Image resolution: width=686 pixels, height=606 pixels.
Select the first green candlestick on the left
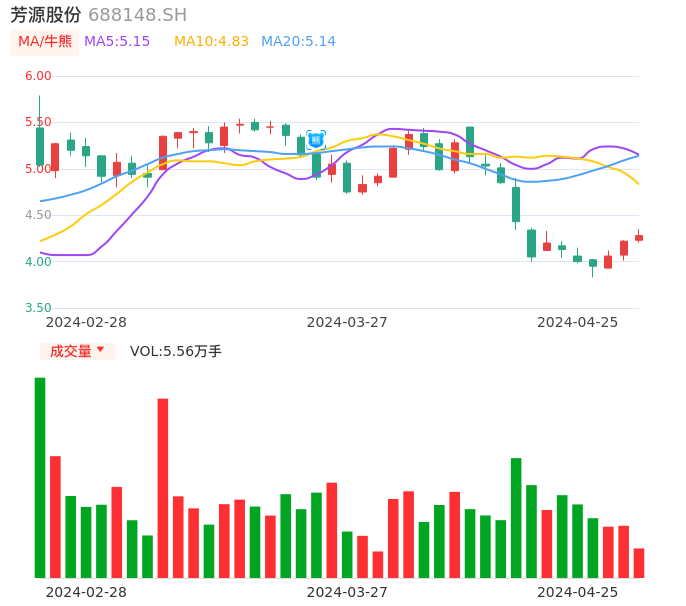(40, 146)
